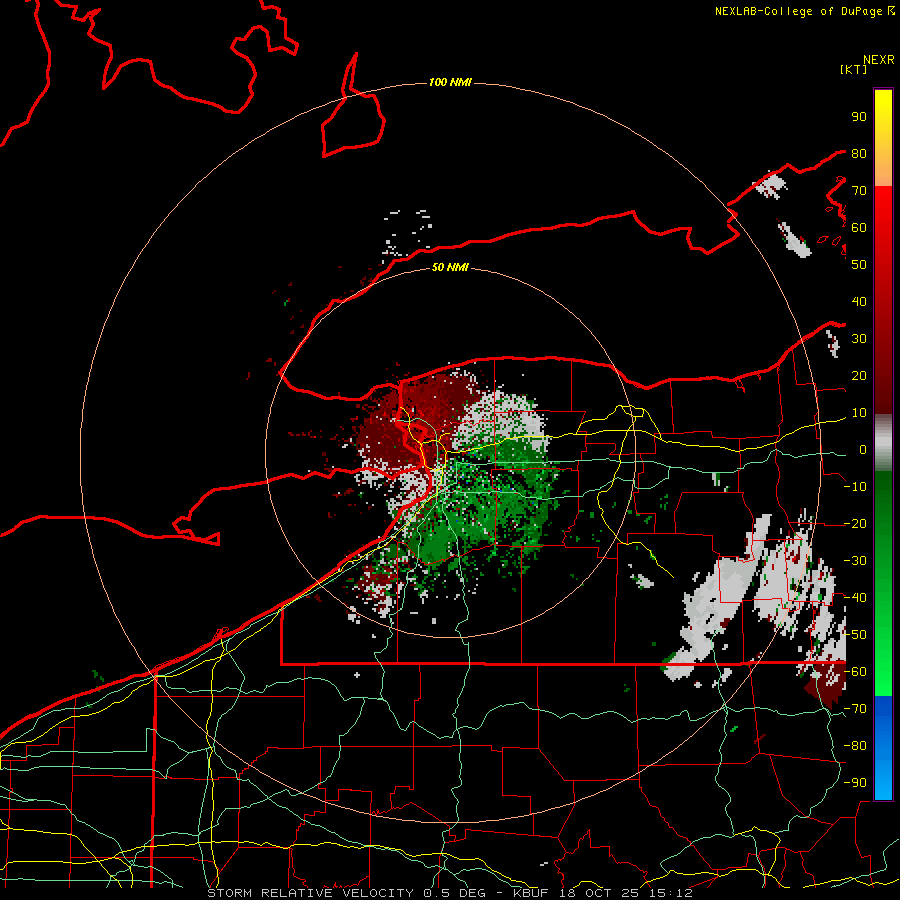The image size is (900, 900).
Task: Click the 60 tick label on velocity scale
Action: pos(859,227)
